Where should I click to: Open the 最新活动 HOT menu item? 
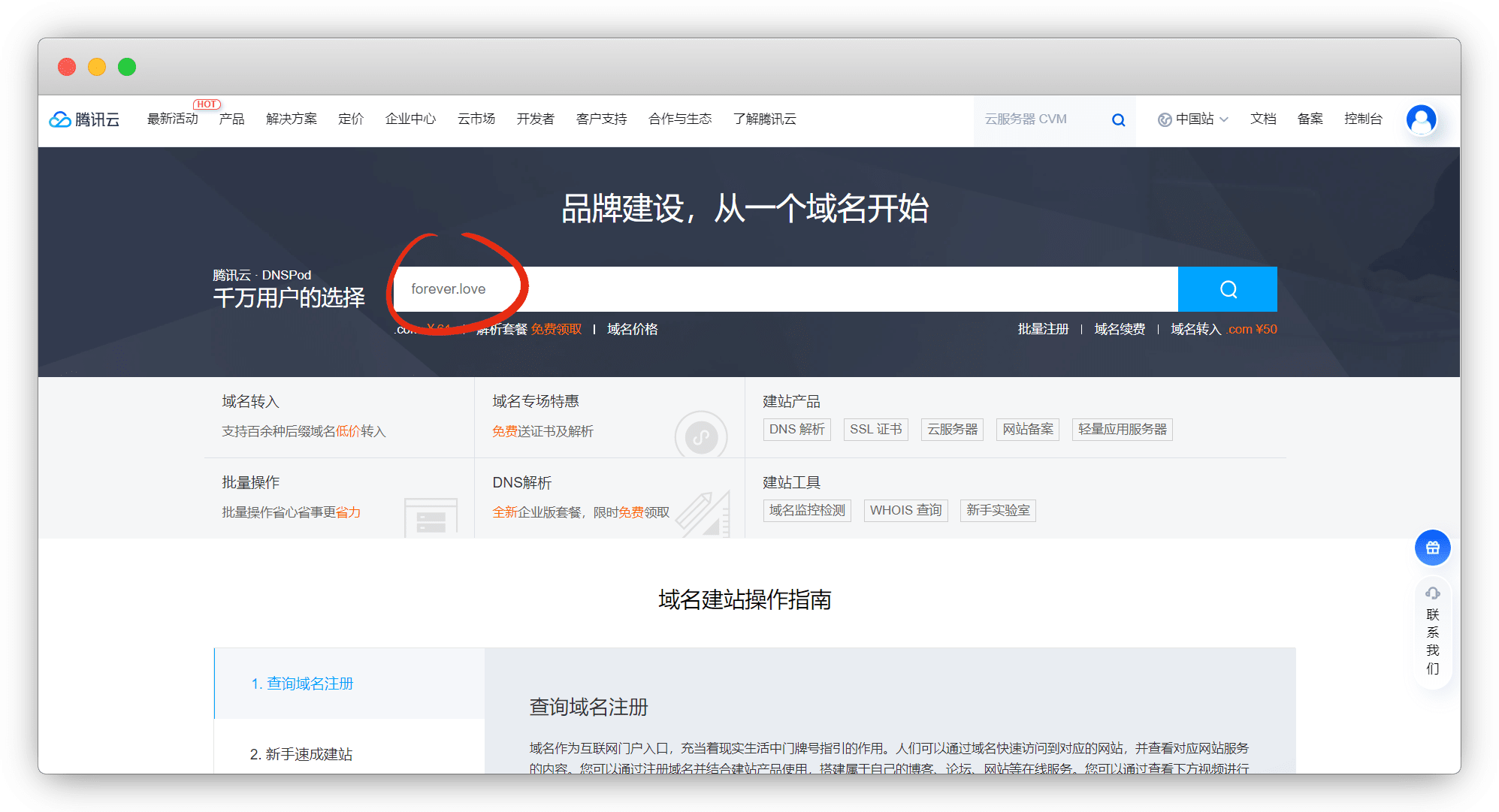[x=173, y=119]
